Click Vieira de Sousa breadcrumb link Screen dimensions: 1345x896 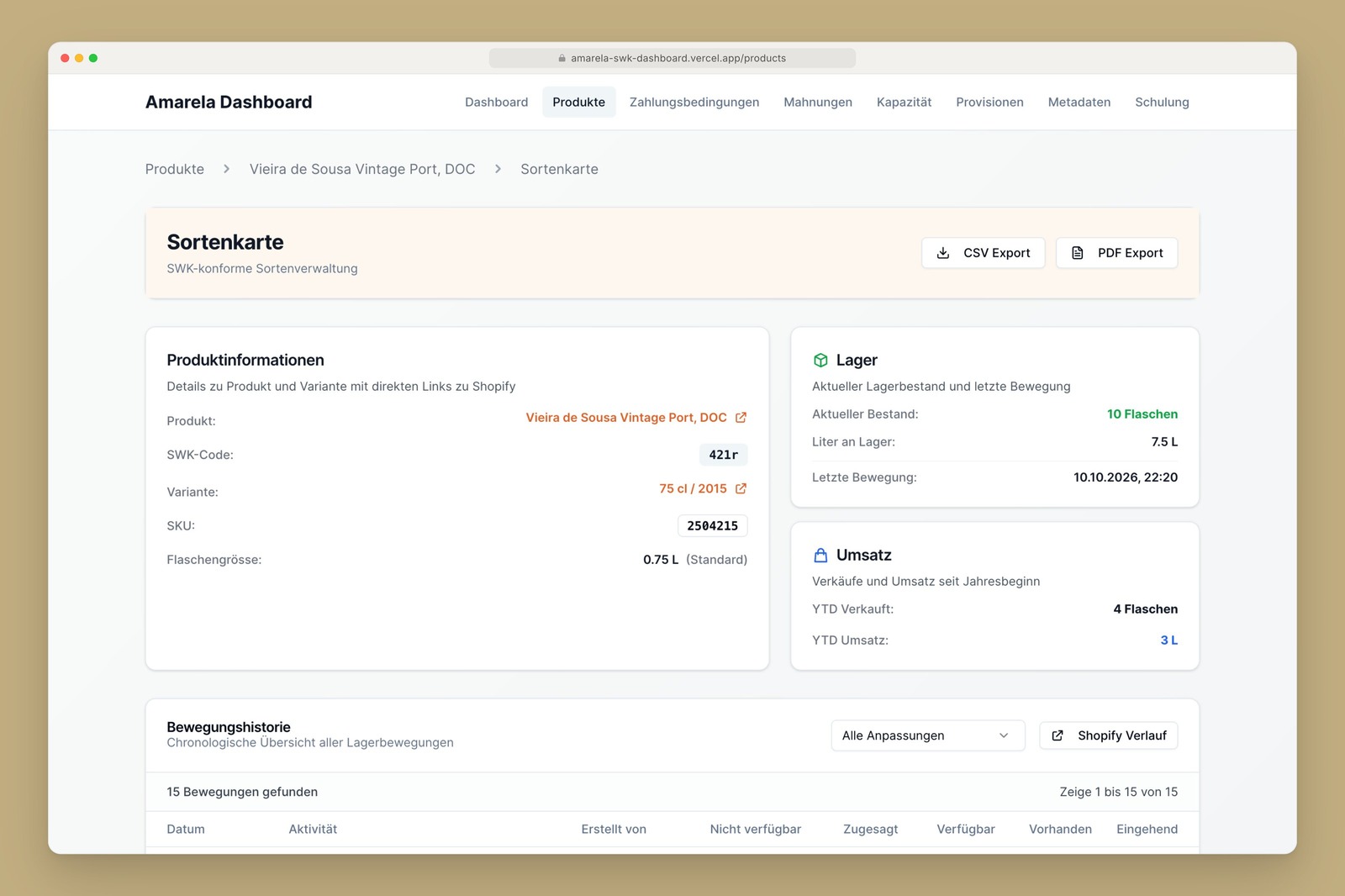(362, 169)
